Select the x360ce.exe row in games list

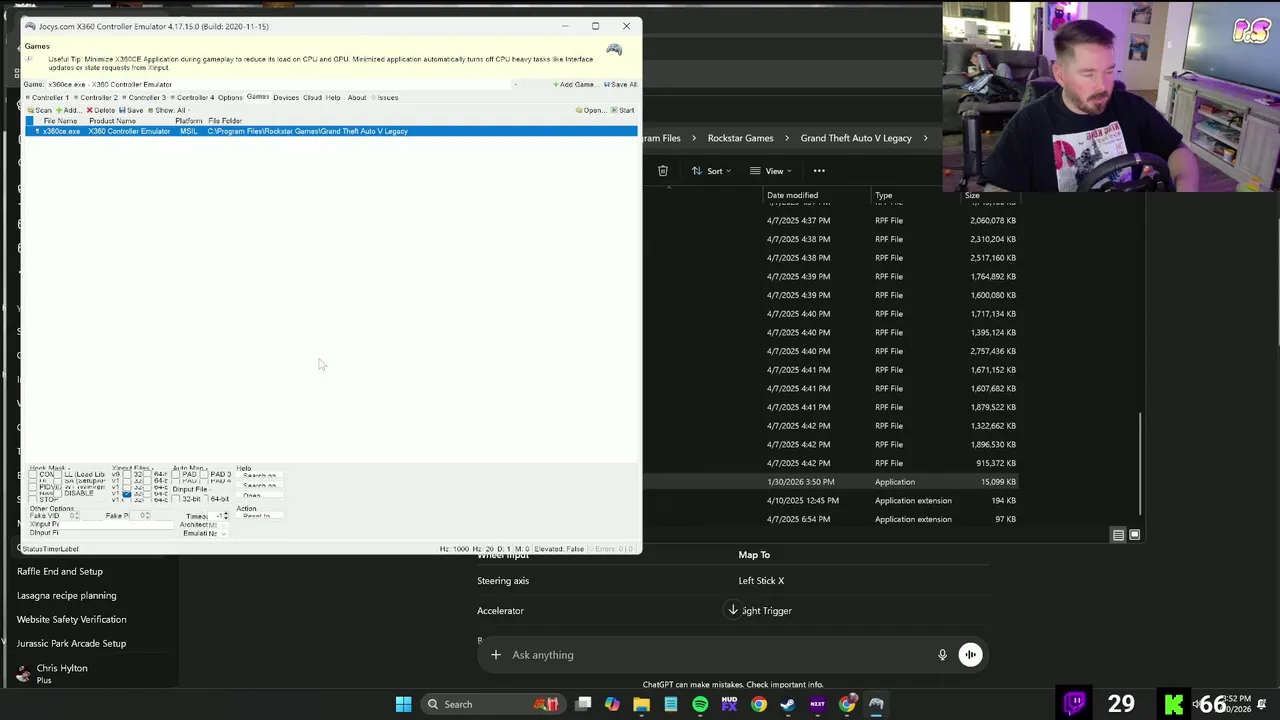pos(331,131)
